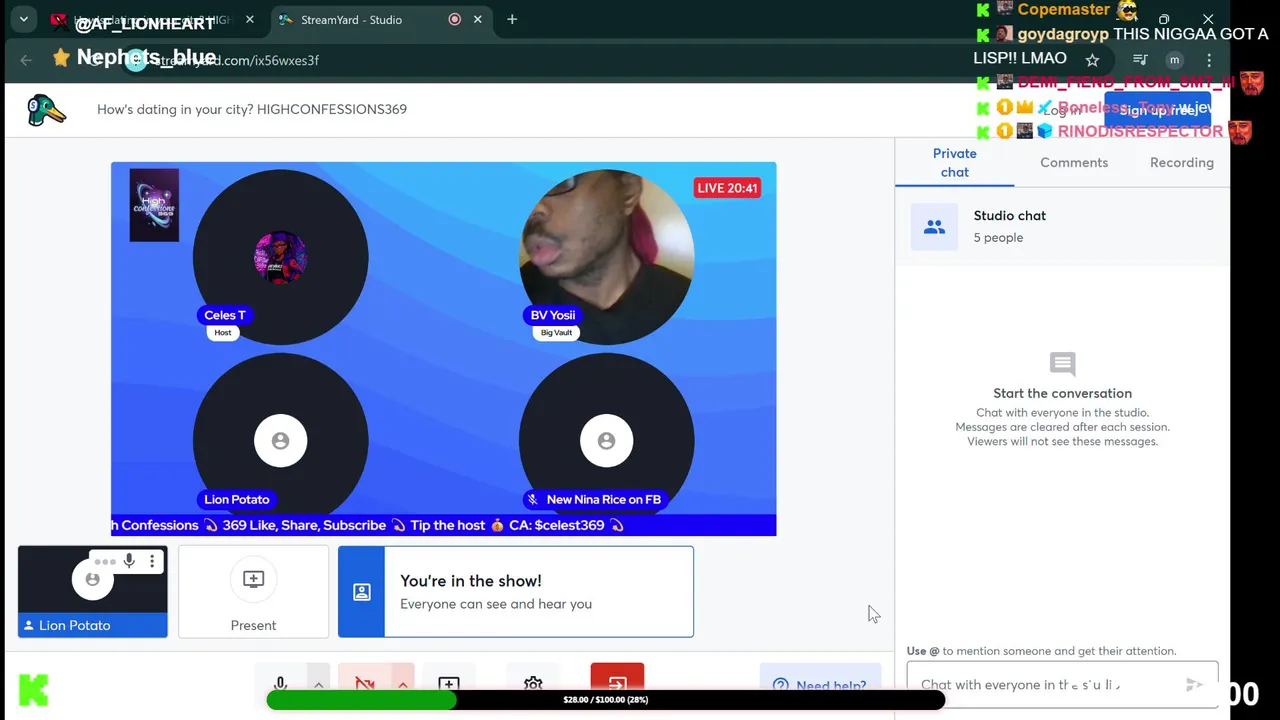Click the LIVE 20:41 indicator
The image size is (1280, 720).
[x=727, y=188]
